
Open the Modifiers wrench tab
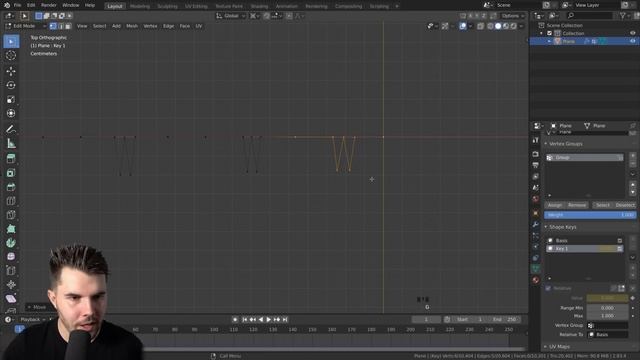(x=536, y=224)
